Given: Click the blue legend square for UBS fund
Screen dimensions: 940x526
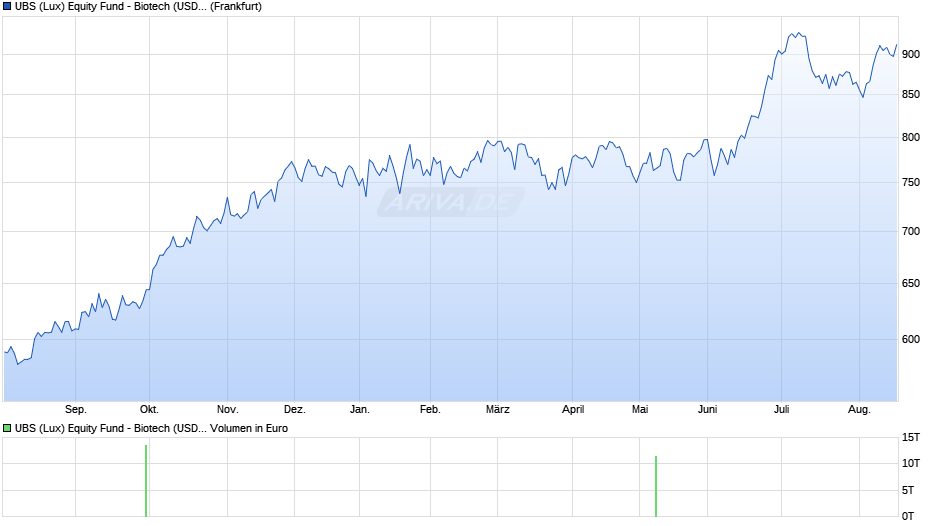Looking at the screenshot, I should [7, 7].
